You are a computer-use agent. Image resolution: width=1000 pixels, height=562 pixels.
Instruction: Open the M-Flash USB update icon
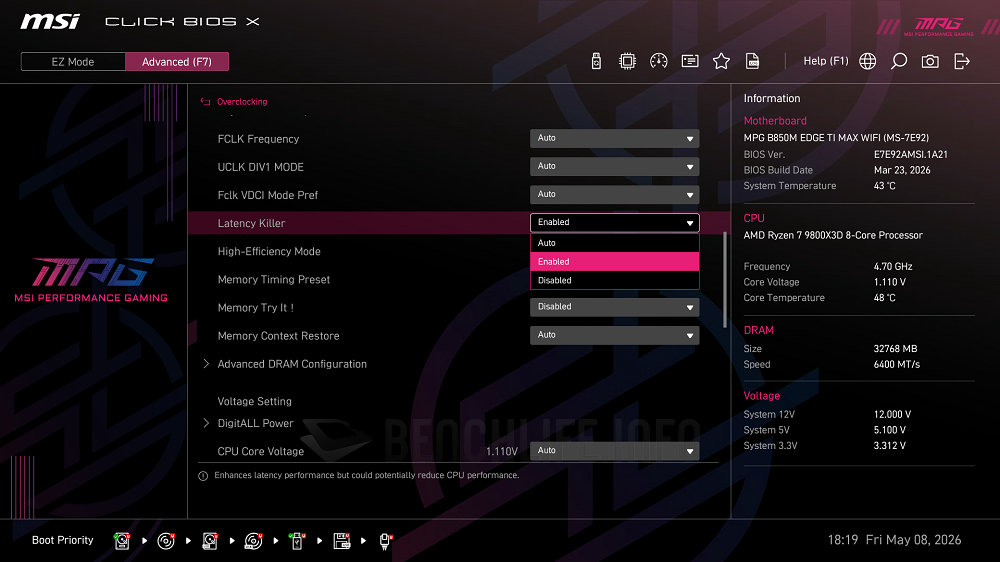point(596,61)
